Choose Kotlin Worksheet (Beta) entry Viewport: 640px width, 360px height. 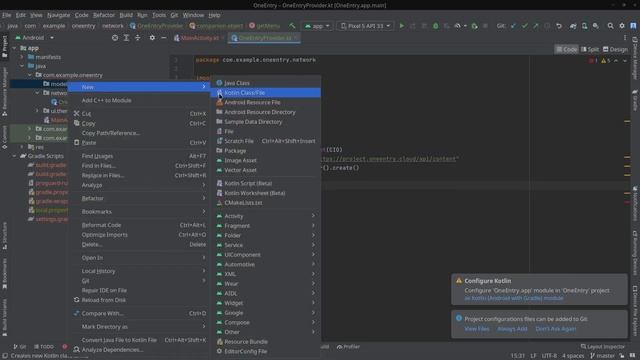click(265, 193)
